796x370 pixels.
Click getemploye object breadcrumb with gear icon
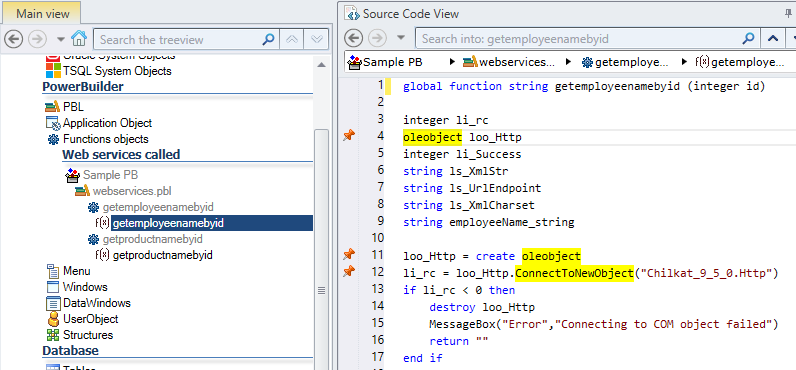pyautogui.click(x=625, y=62)
